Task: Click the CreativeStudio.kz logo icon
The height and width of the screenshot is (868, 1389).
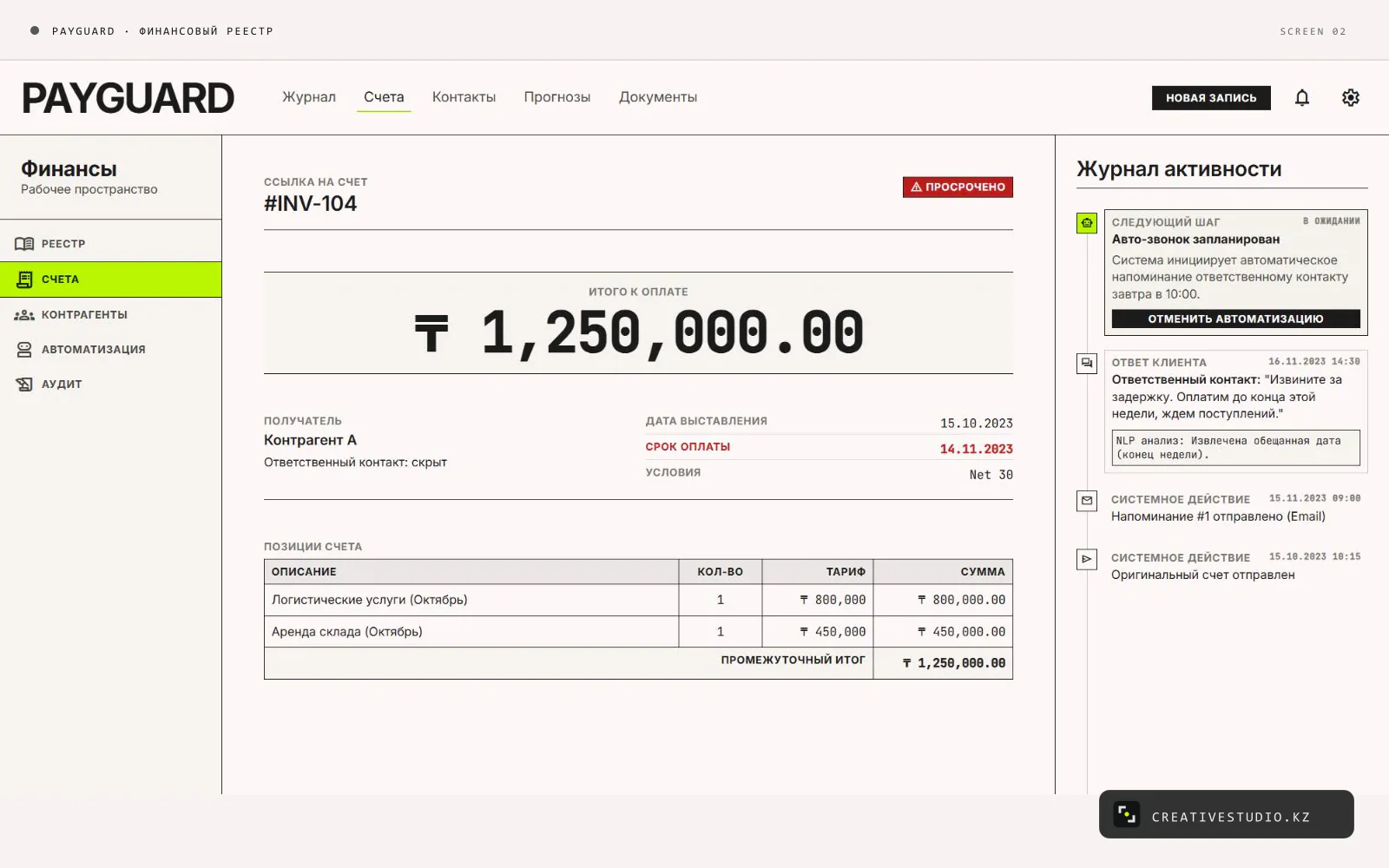Action: 1127,814
